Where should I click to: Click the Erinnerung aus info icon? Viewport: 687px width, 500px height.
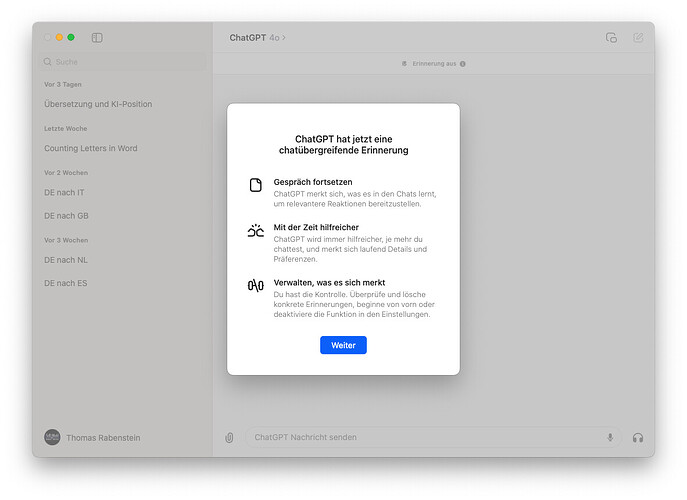click(463, 64)
